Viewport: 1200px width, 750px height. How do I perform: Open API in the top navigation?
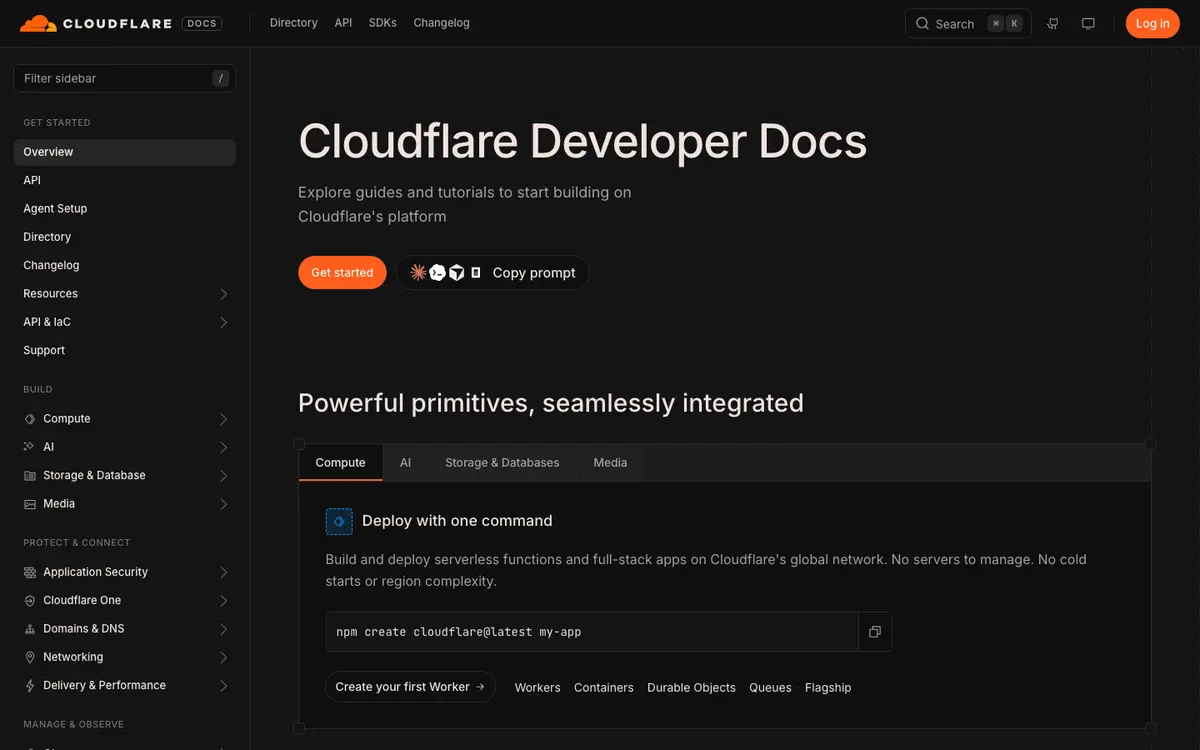click(x=343, y=23)
